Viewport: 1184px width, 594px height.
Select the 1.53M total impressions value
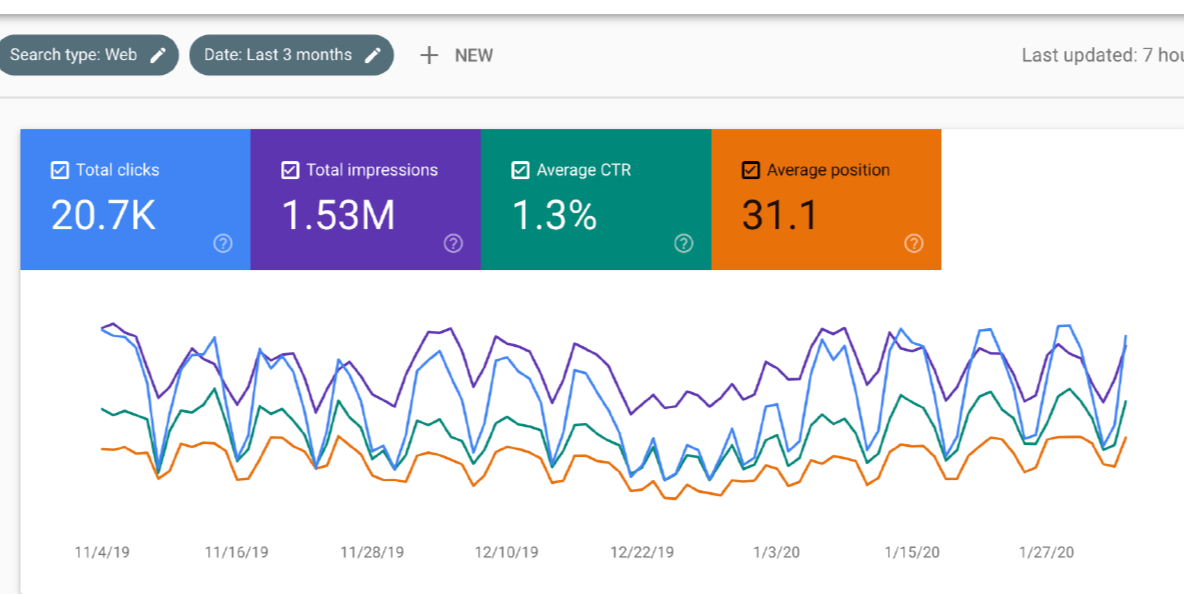coord(338,216)
